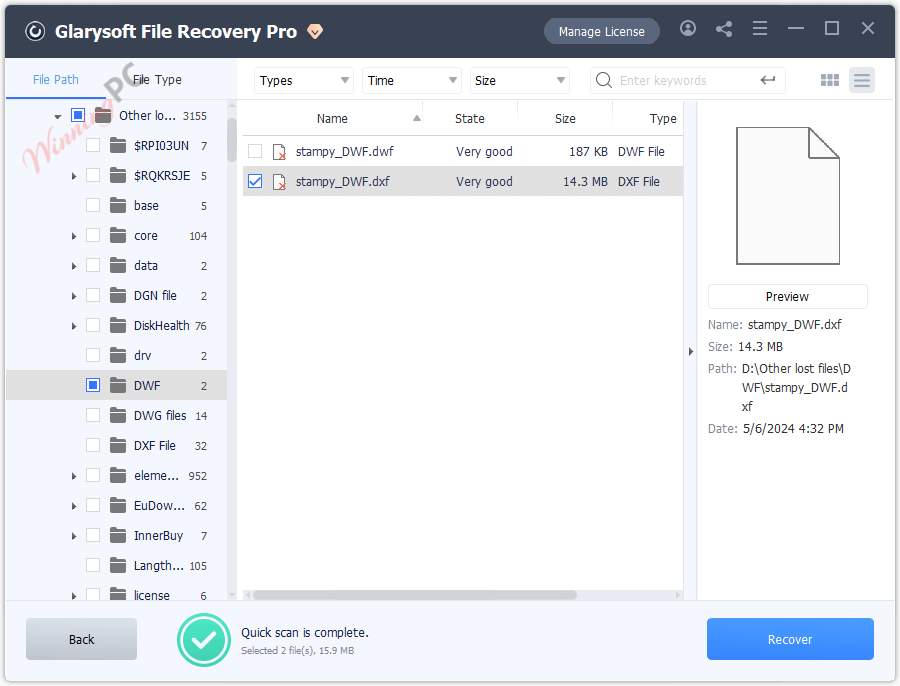This screenshot has width=900, height=686.
Task: Click the stampy_DWF.dxf file icon
Action: [280, 182]
